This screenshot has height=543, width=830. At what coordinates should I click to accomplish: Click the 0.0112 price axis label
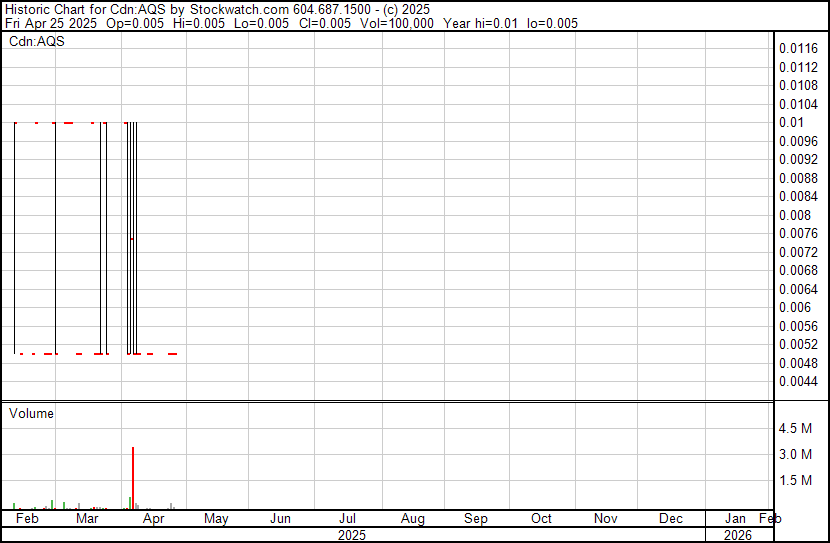pyautogui.click(x=798, y=67)
